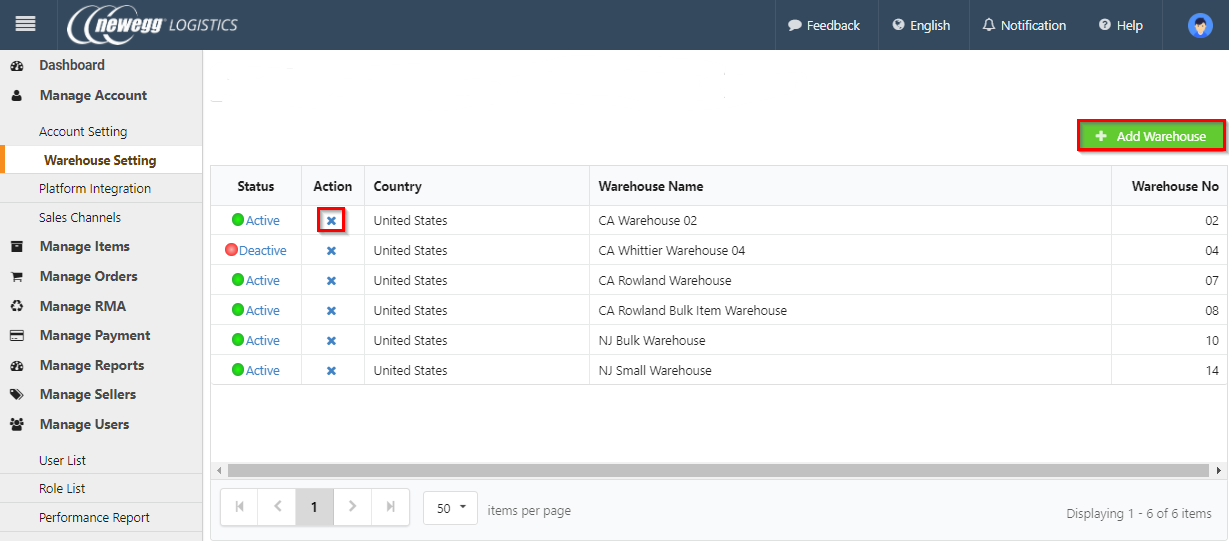Click the Add Warehouse button
1229x541 pixels.
point(1151,136)
